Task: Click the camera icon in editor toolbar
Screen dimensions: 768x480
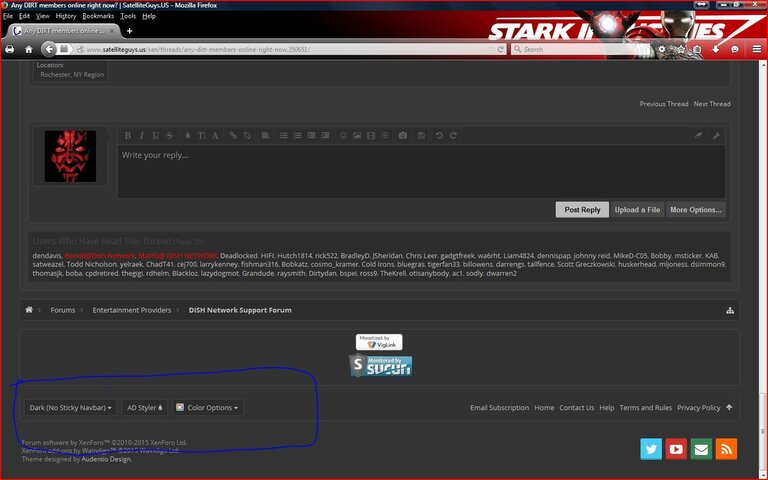Action: tap(403, 136)
